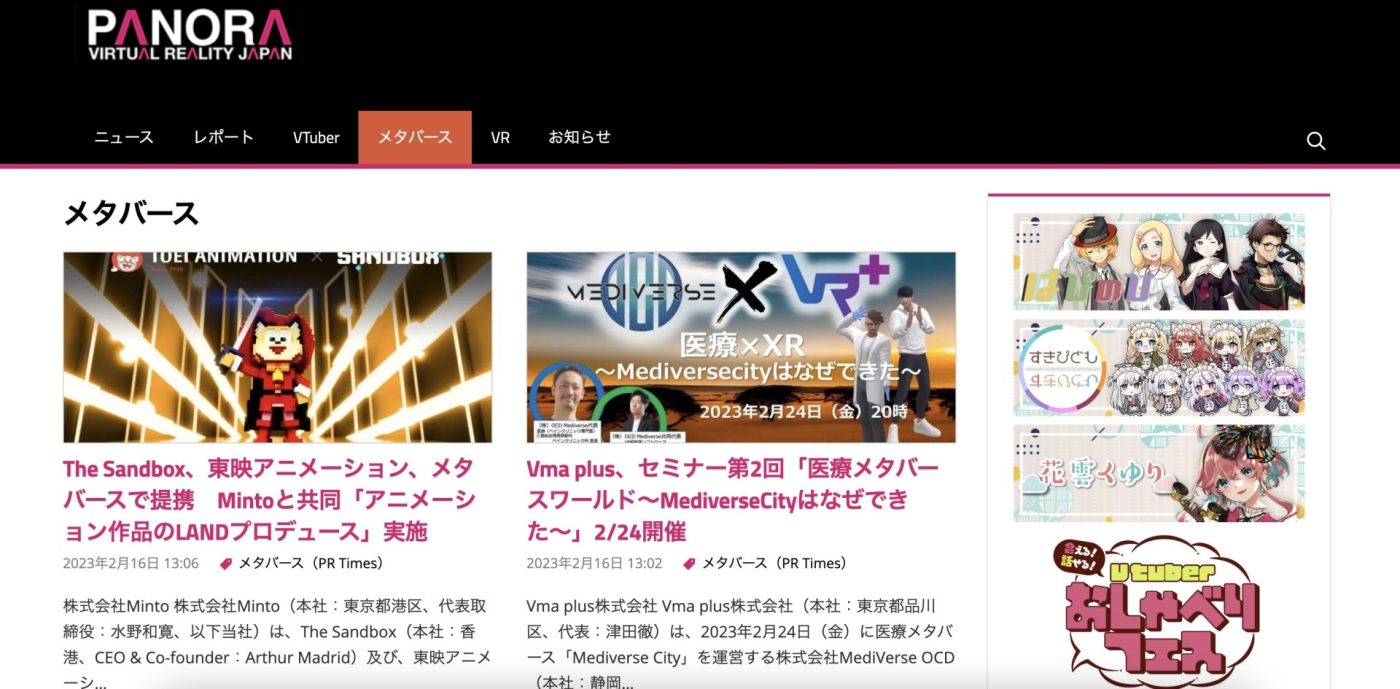Image resolution: width=1400 pixels, height=689 pixels.
Task: Click the Vma plus株式会社 article excerpt text
Action: coord(741,643)
